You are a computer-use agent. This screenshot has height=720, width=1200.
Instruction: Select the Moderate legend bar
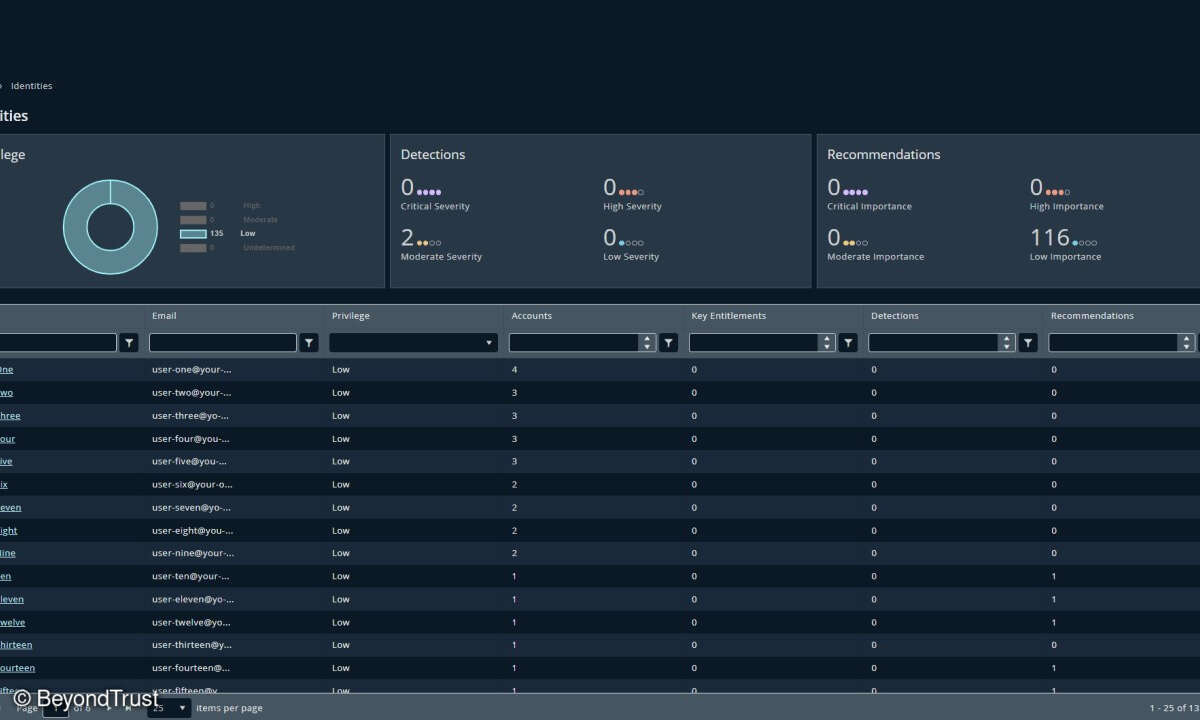pyautogui.click(x=193, y=220)
